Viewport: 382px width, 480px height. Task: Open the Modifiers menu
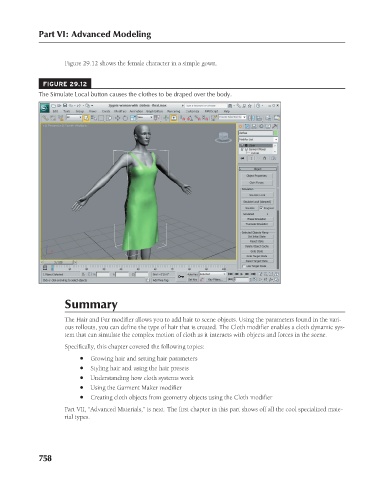pos(120,111)
